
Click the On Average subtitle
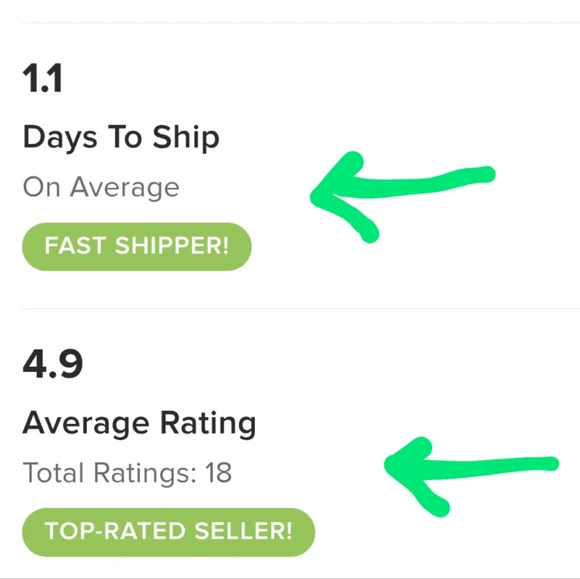(101, 188)
